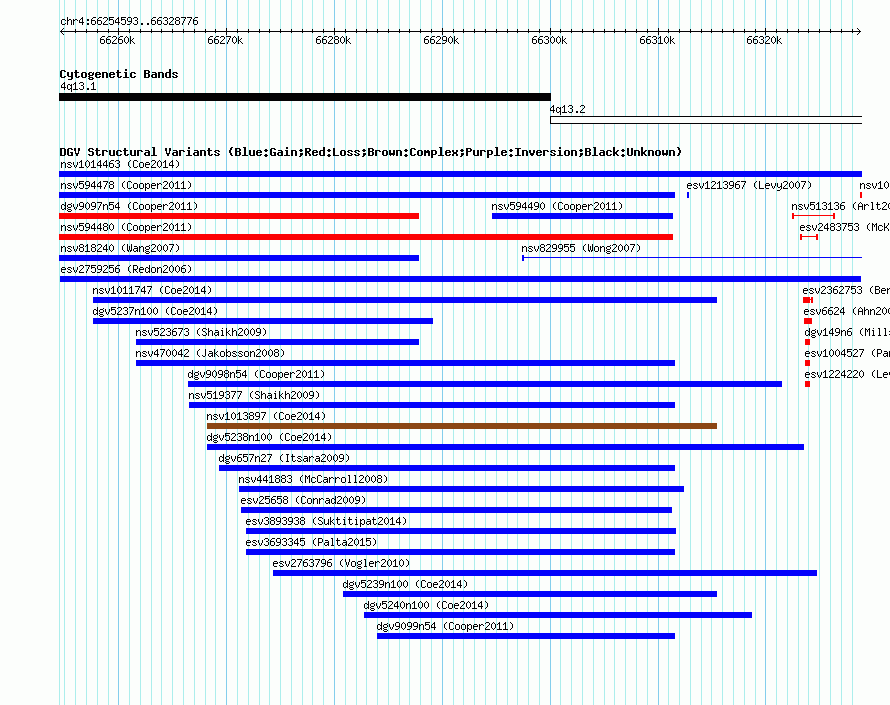Click the nsv1014463 (Coe2014) label
The image size is (890, 705).
120,164
